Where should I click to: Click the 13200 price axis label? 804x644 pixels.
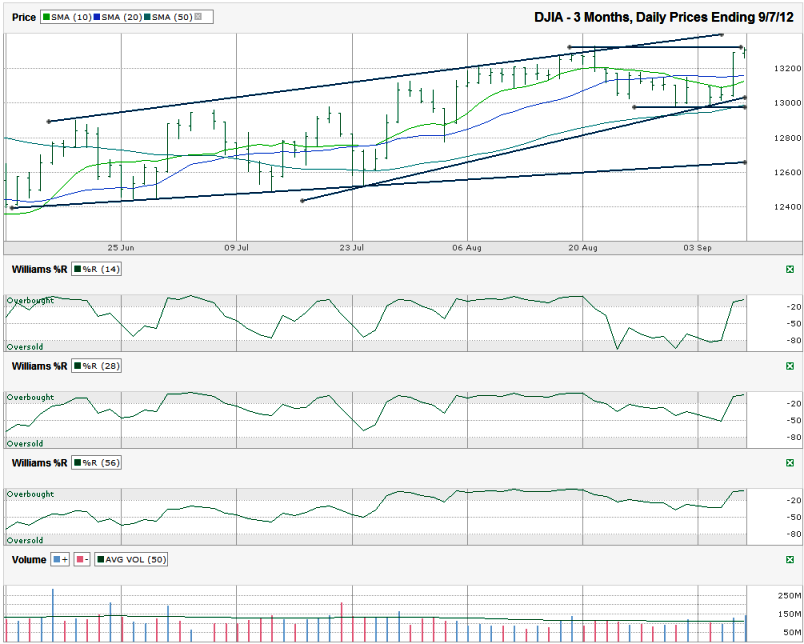(x=788, y=69)
